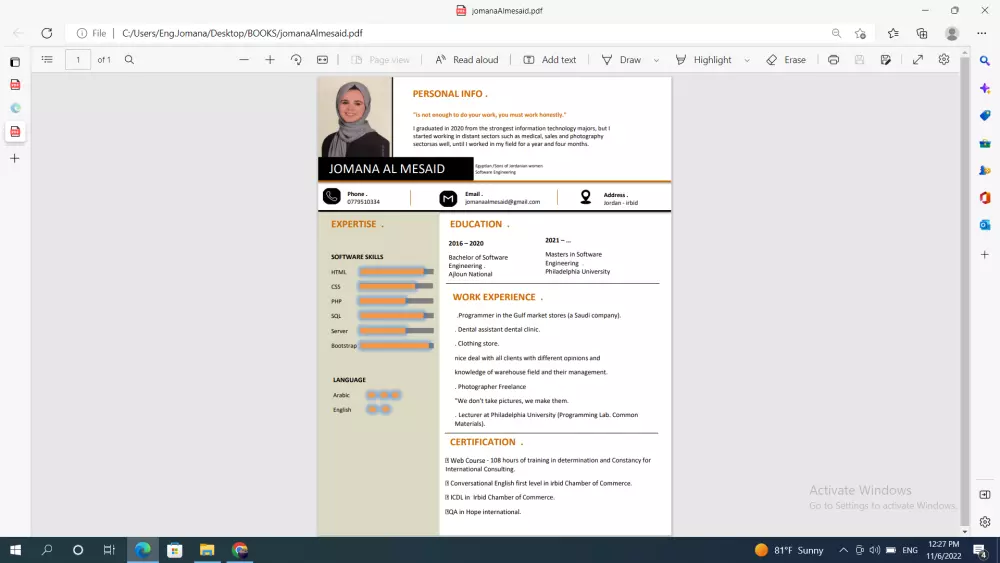This screenshot has height=563, width=1000.
Task: Switch to the Edge page tab
Action: pos(15,108)
